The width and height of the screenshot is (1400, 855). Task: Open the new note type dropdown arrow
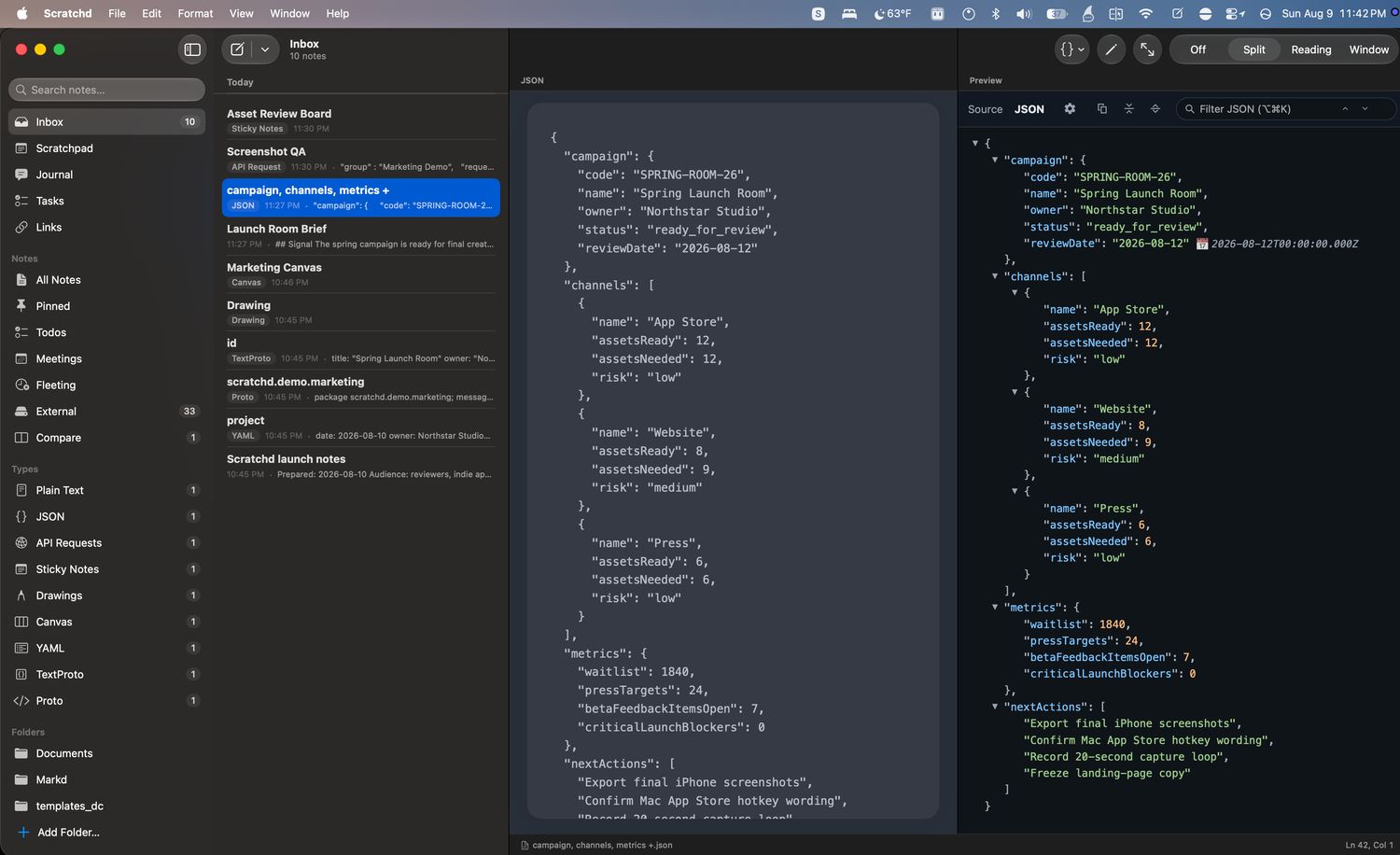tap(265, 49)
